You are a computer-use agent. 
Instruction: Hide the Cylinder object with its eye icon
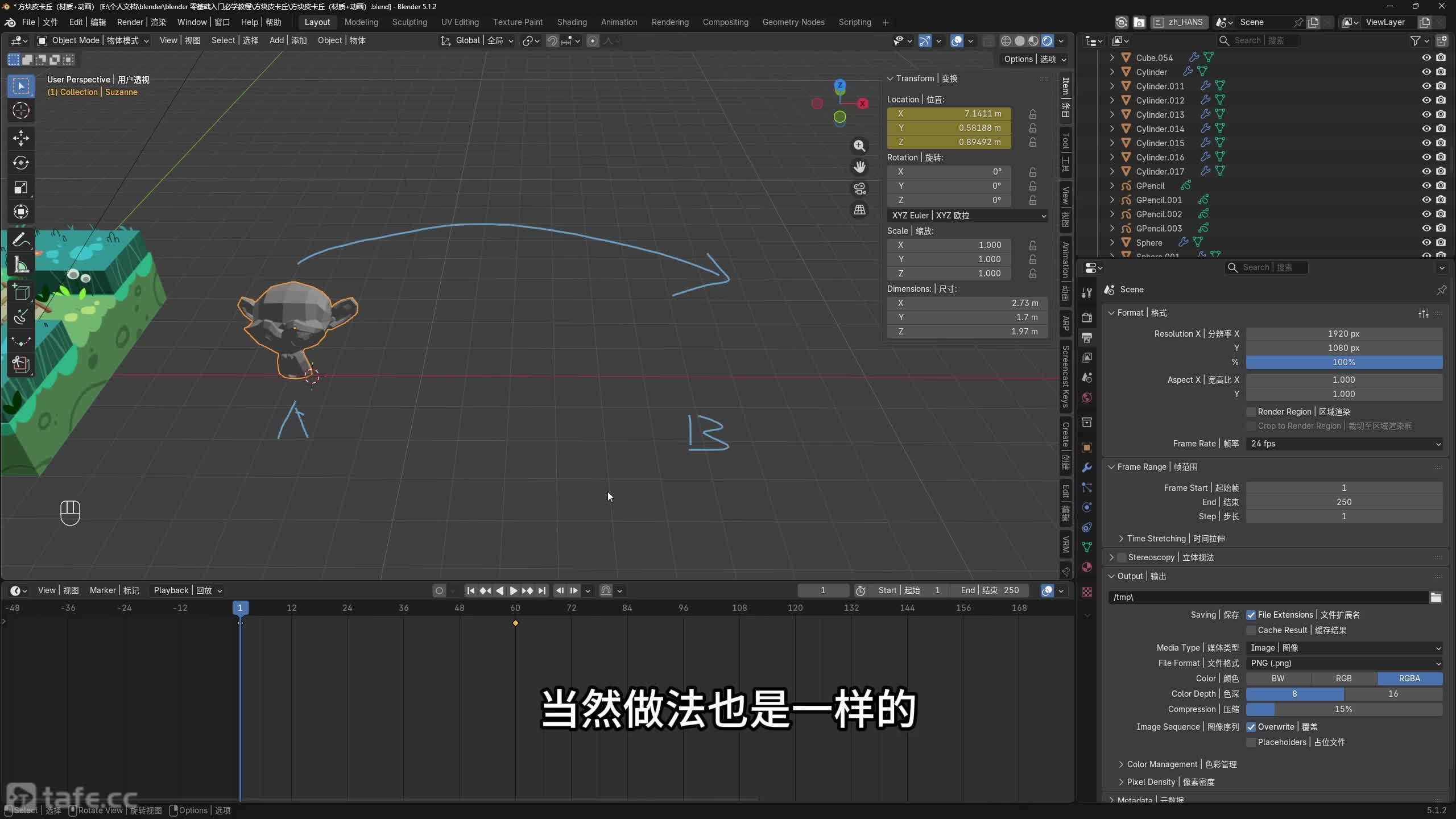(x=1426, y=72)
